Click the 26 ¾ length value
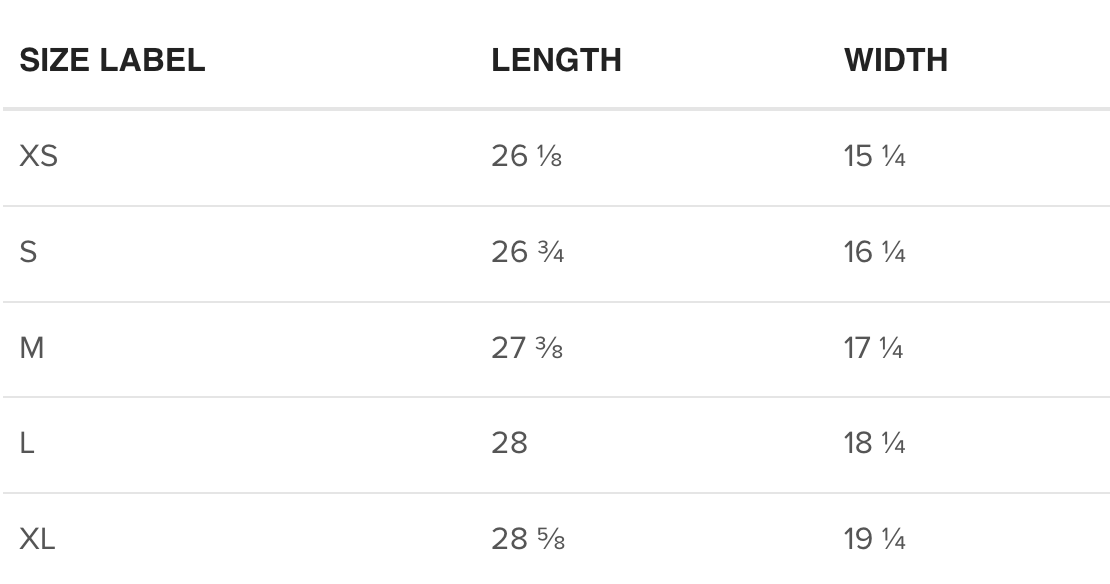Screen dimensions: 1110x584 pos(528,252)
